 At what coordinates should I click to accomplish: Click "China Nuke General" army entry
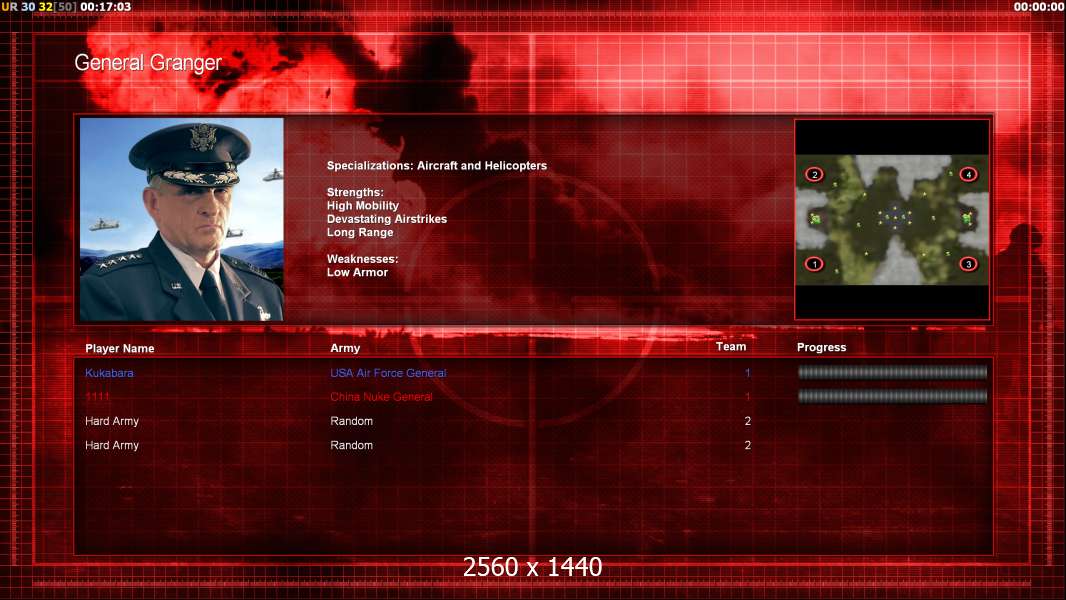pos(381,397)
